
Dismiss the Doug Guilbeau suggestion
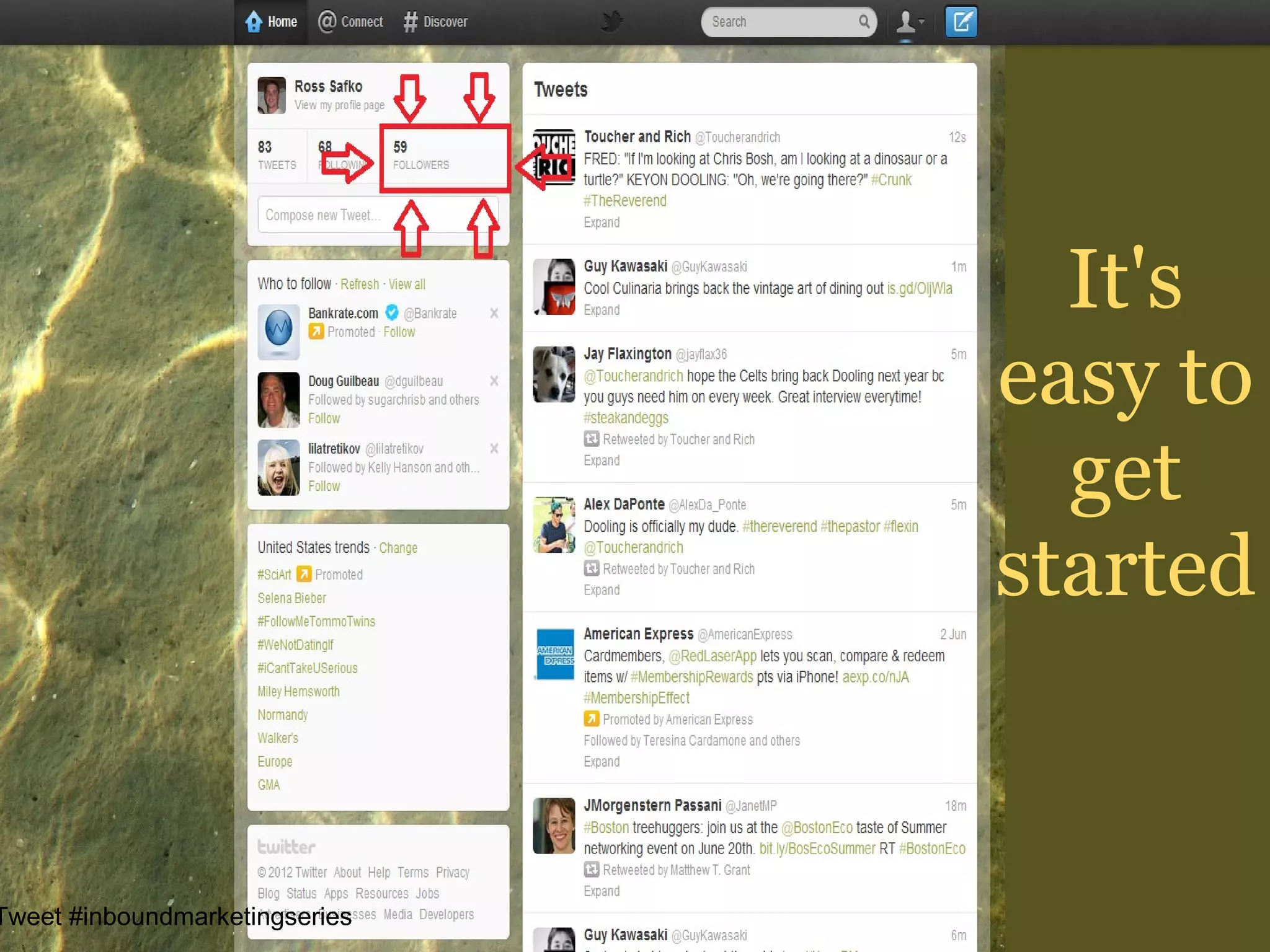[494, 381]
